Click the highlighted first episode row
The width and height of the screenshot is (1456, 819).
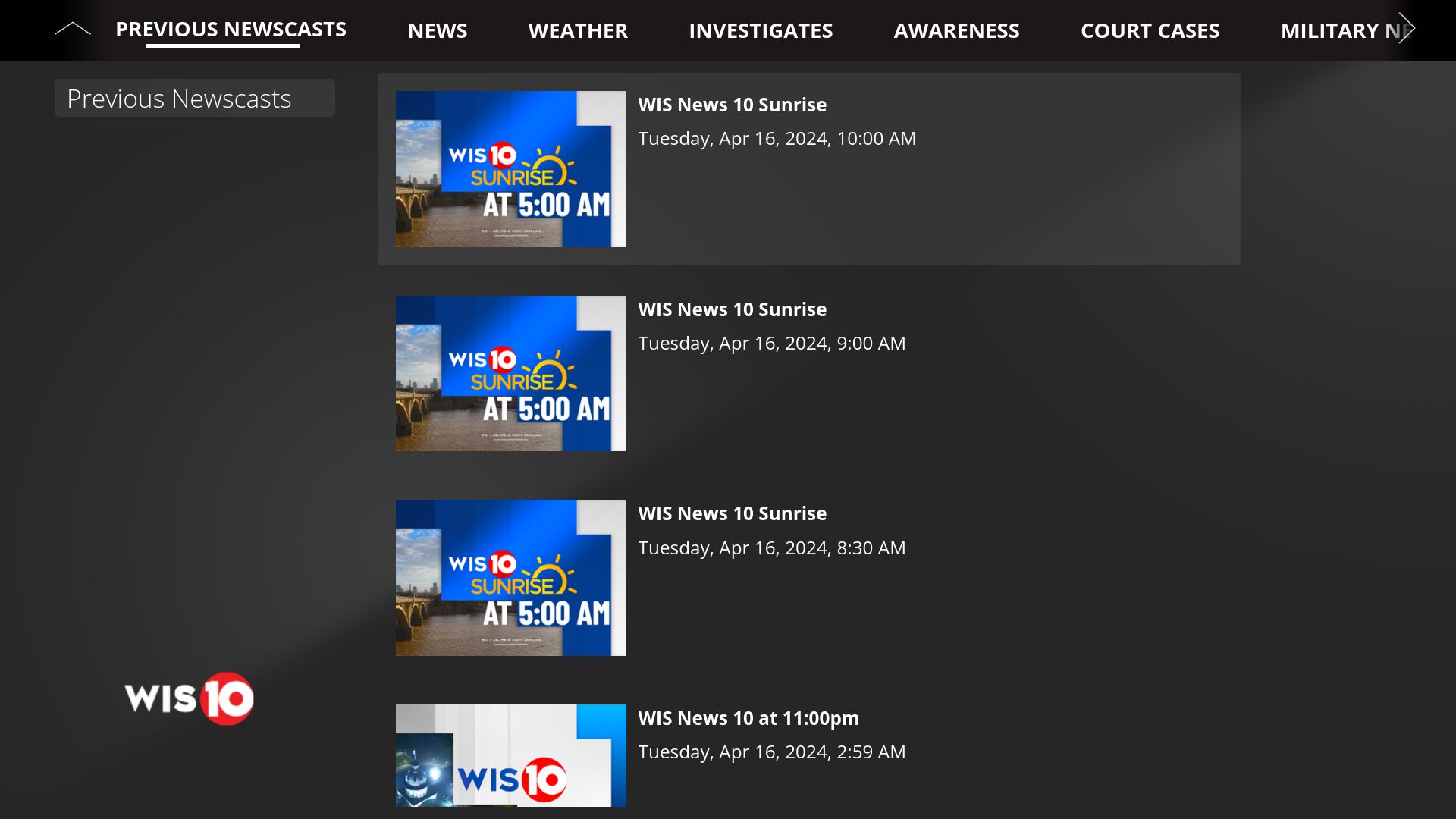pos(808,168)
